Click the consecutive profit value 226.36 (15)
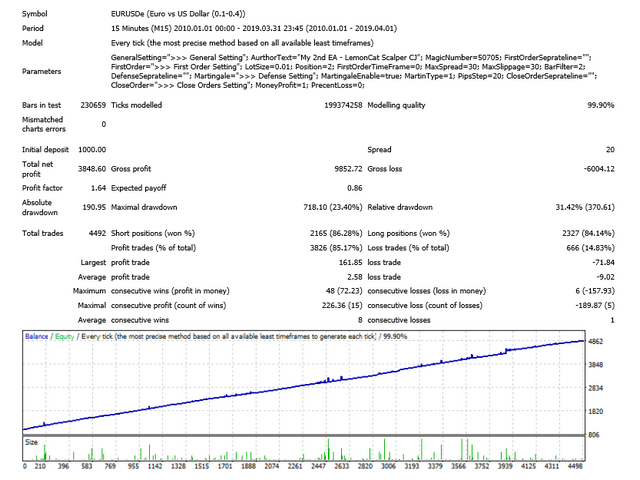 [342, 305]
